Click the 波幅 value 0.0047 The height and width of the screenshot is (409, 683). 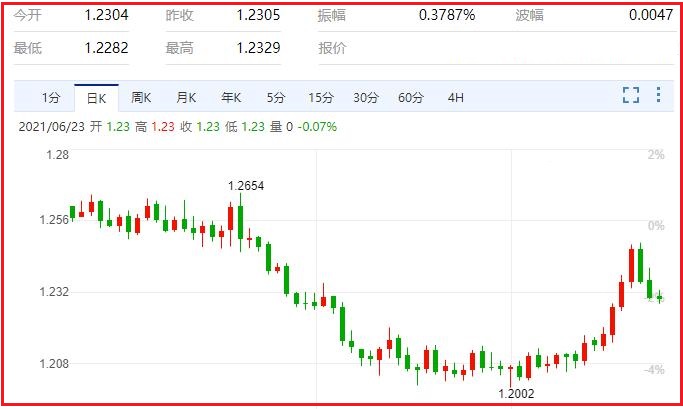coord(651,15)
